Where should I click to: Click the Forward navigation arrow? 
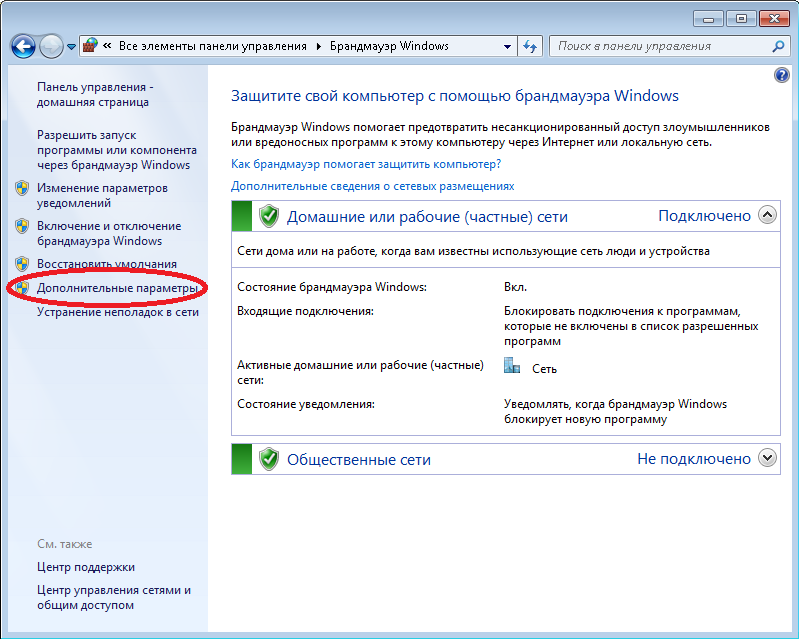pos(51,46)
